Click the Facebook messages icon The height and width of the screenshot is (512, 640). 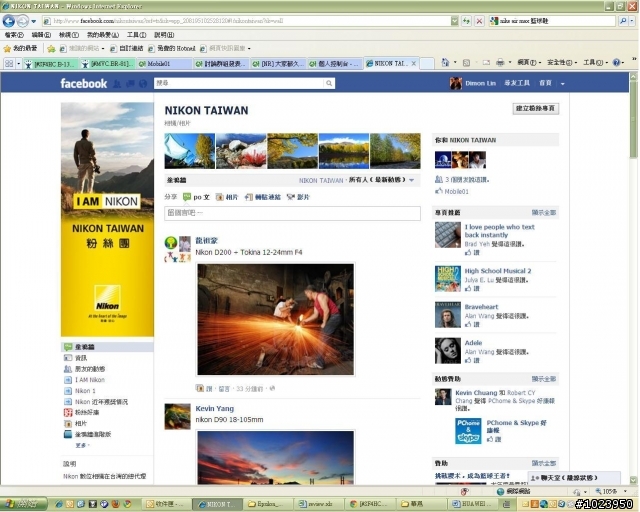130,84
